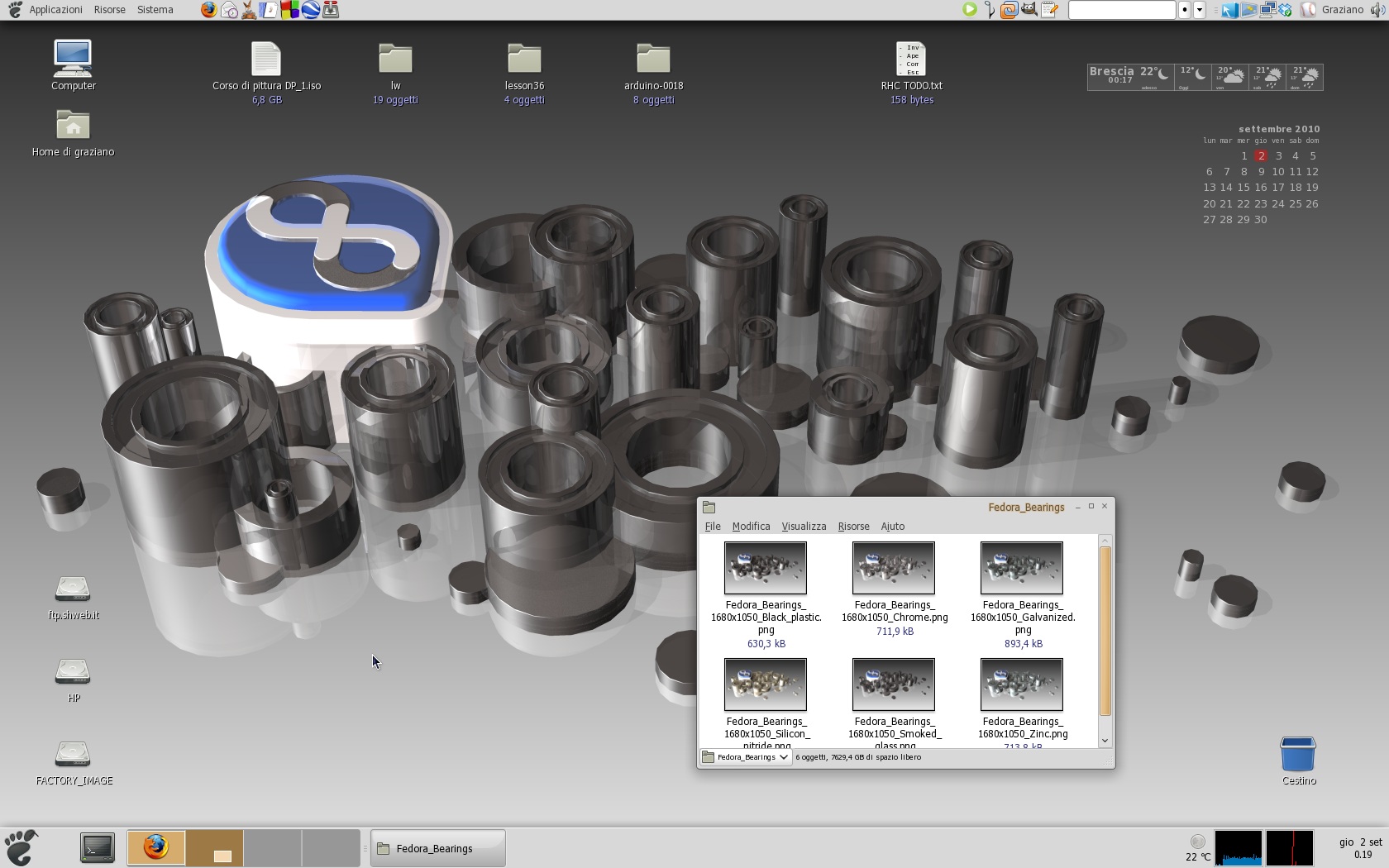Select the Zinc.png thumbnail

[1022, 684]
